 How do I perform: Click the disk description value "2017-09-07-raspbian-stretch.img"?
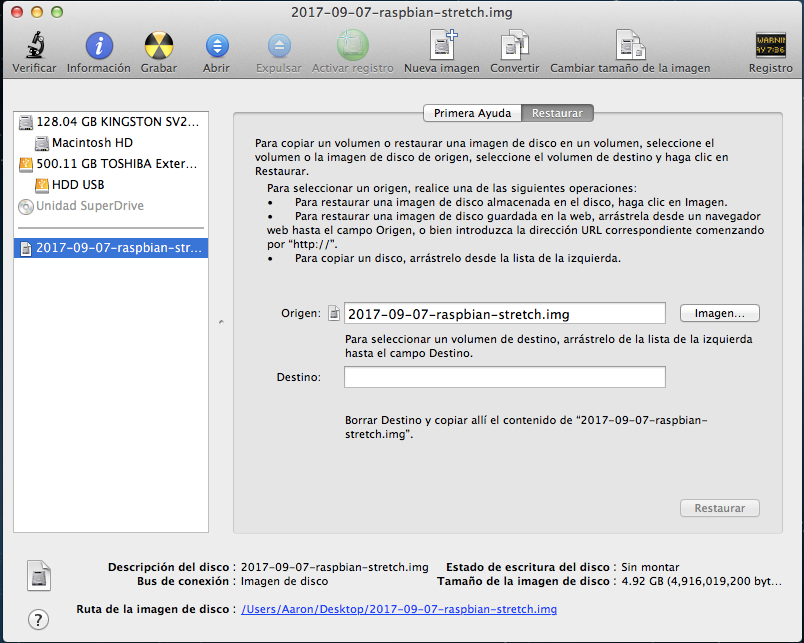click(x=334, y=567)
